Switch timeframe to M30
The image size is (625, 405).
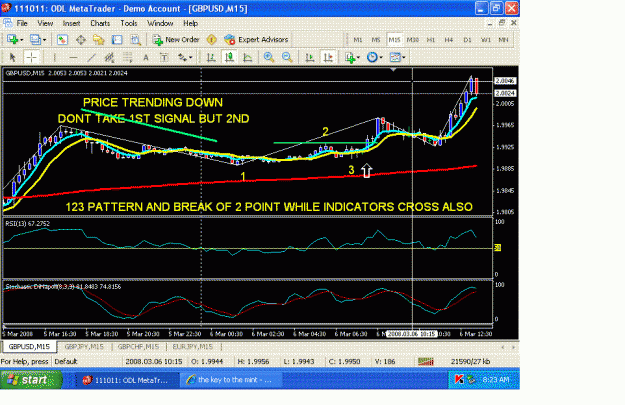point(413,39)
